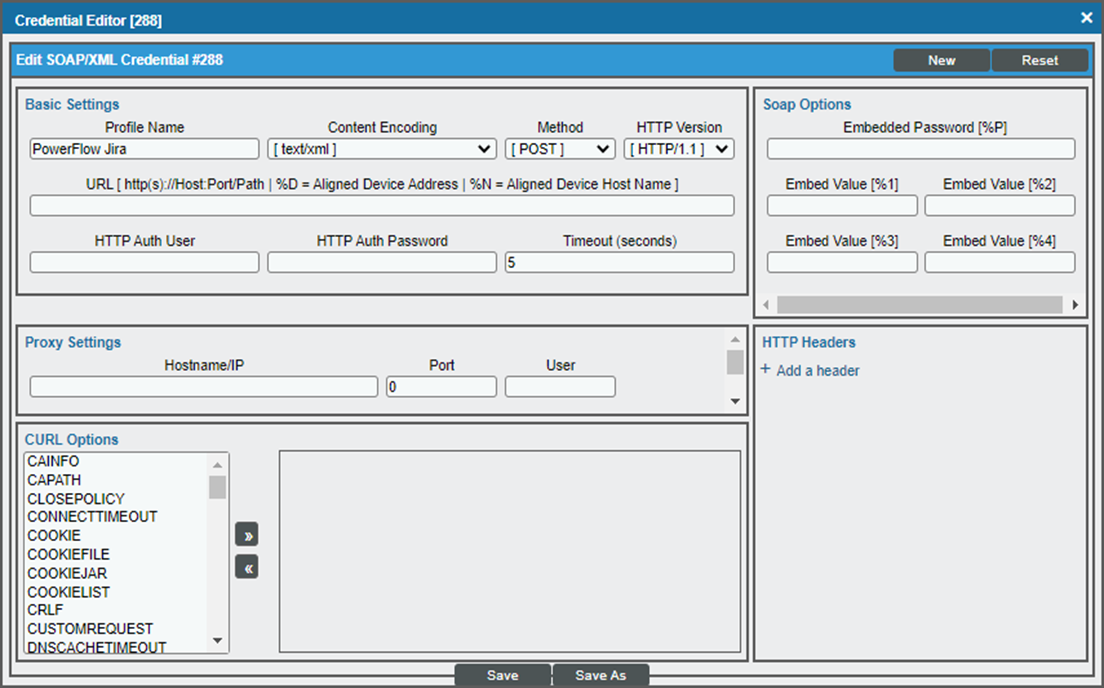This screenshot has height=688, width=1104.
Task: Click the Proxy Hostname/IP field
Action: (203, 387)
